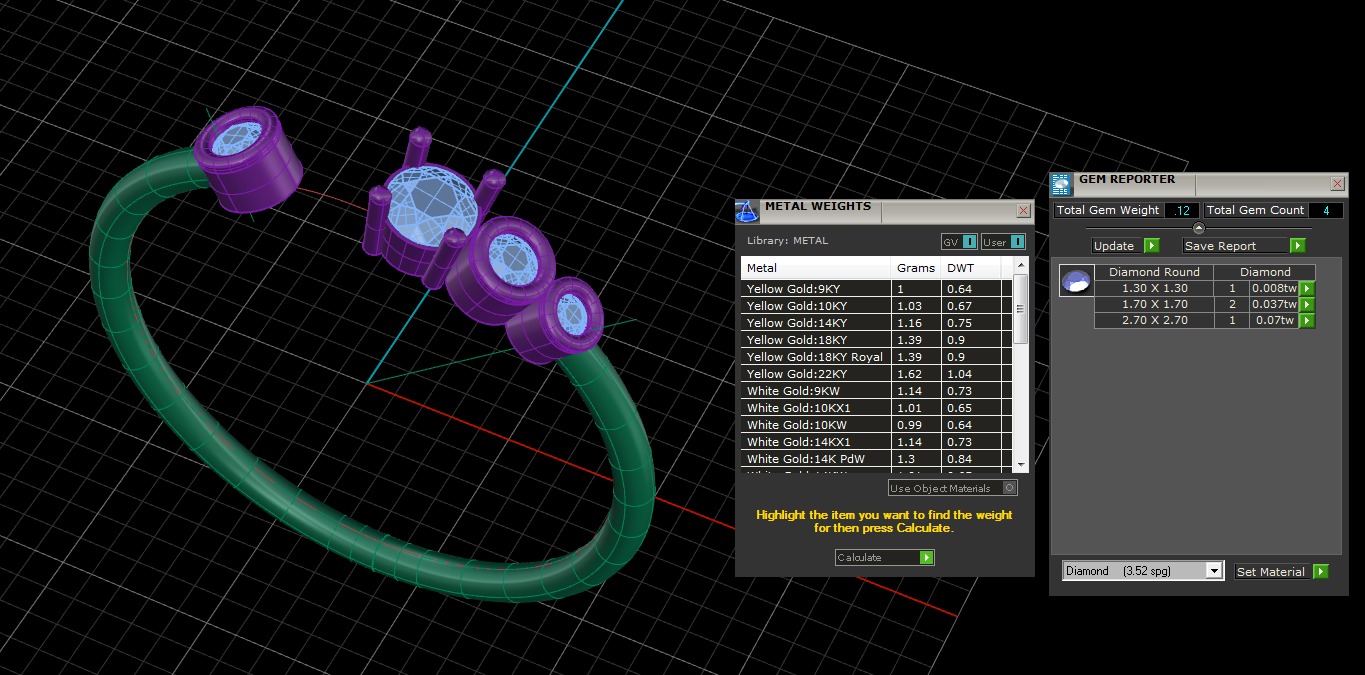Click the Calculate button in Metal Weights
The image size is (1365, 675).
coord(884,558)
